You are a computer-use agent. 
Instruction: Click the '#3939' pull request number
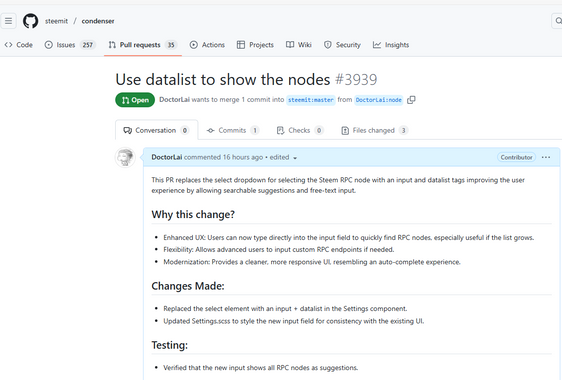(x=356, y=80)
